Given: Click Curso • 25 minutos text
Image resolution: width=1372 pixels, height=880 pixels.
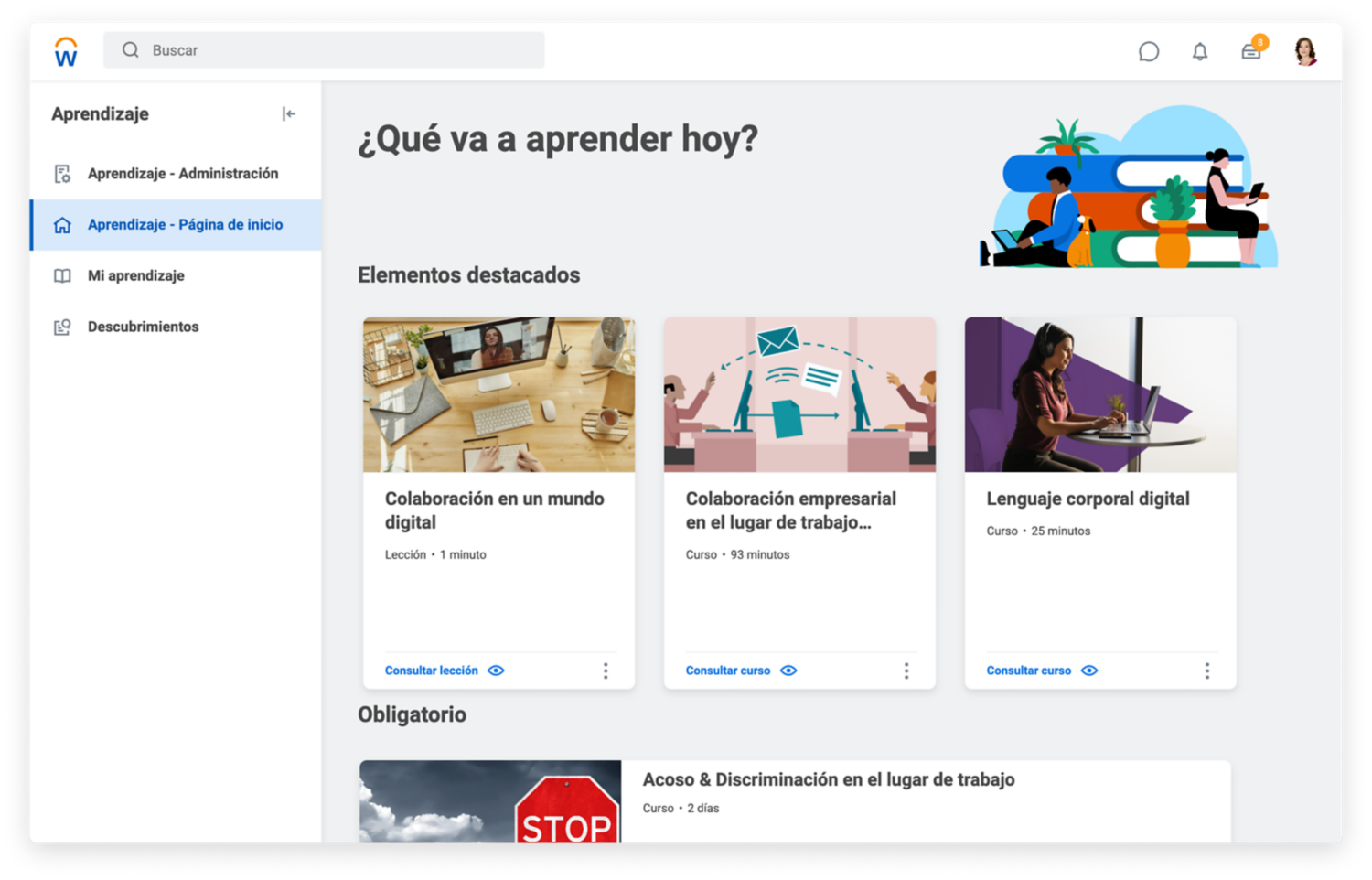Looking at the screenshot, I should coord(1038,531).
